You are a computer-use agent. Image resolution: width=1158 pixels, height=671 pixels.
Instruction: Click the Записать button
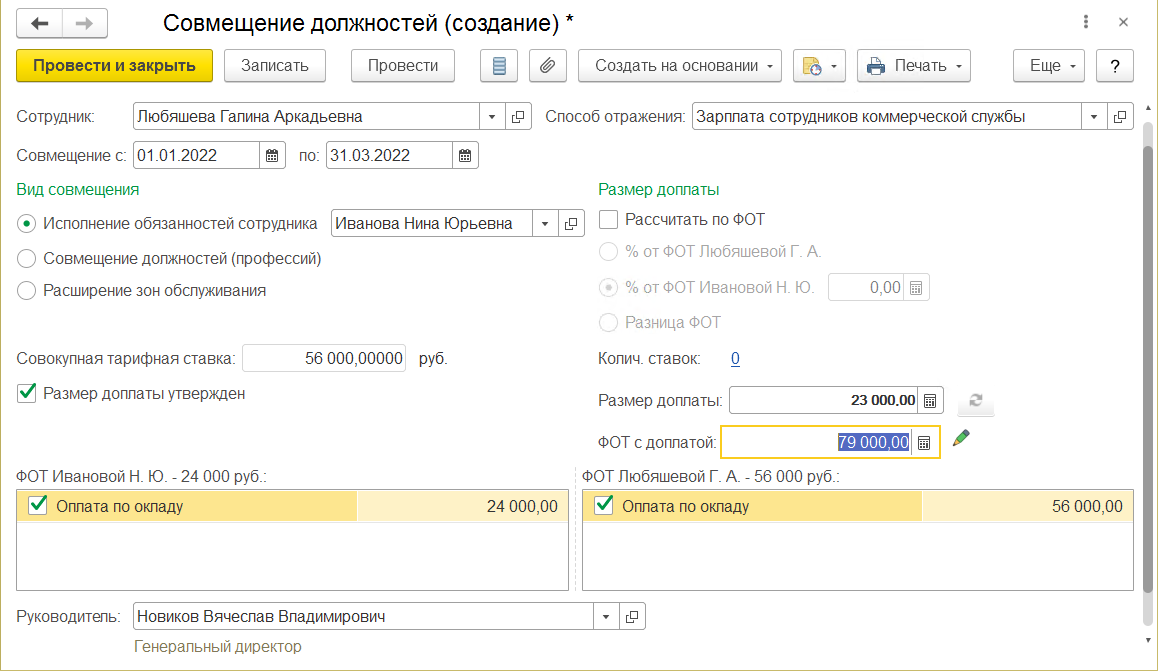(x=274, y=66)
